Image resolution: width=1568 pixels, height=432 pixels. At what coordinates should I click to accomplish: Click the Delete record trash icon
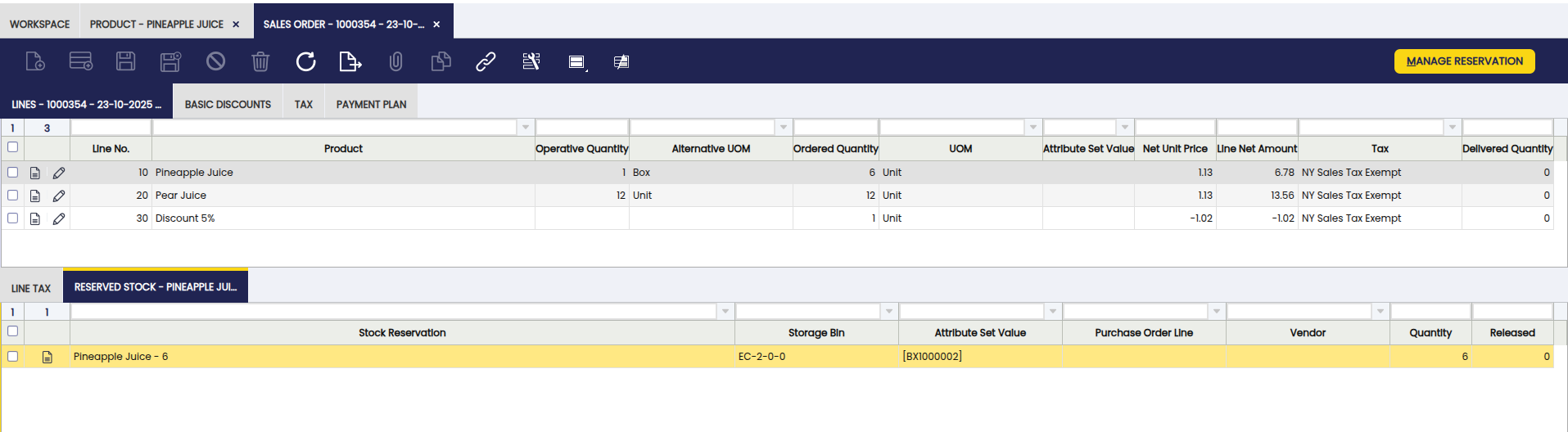pos(260,61)
